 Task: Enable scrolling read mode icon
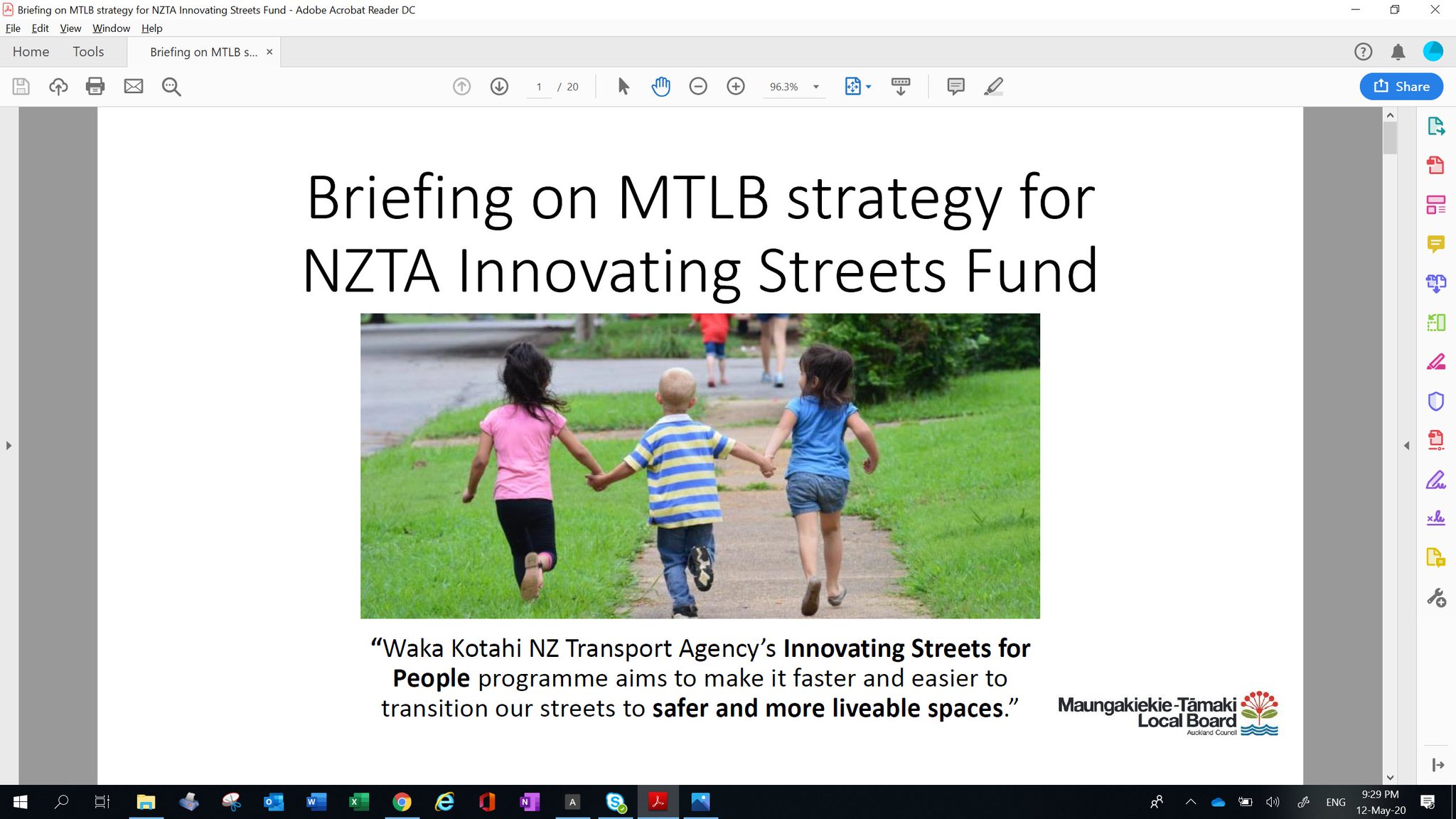point(901,87)
